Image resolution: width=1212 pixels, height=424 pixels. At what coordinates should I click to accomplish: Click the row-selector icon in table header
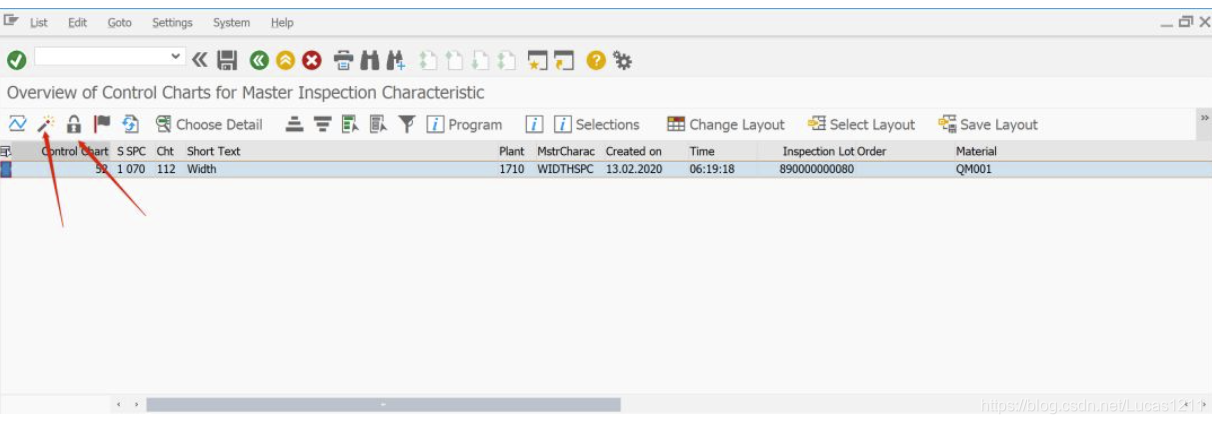pyautogui.click(x=5, y=151)
